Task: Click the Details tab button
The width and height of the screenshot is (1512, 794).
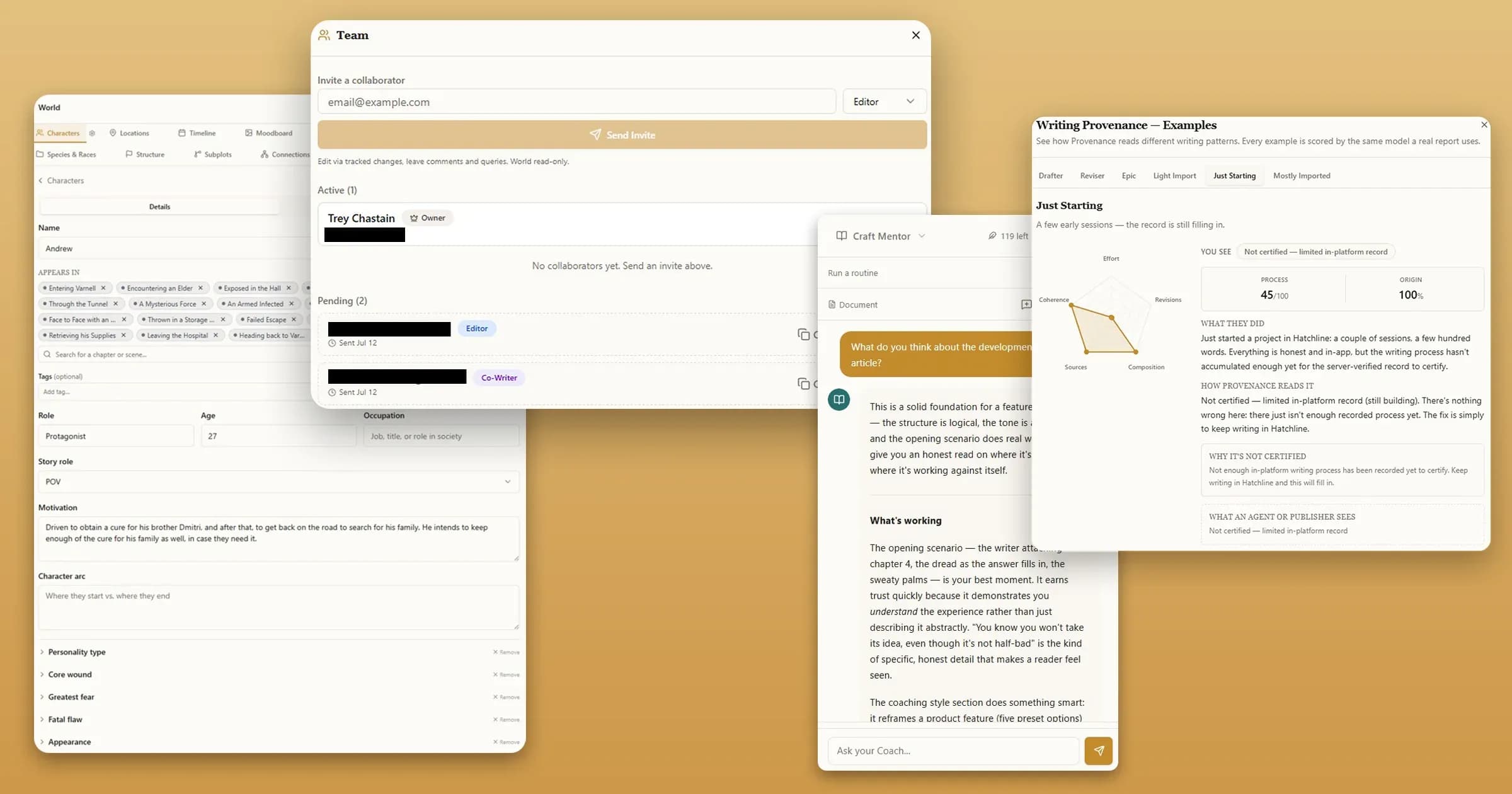Action: (159, 207)
